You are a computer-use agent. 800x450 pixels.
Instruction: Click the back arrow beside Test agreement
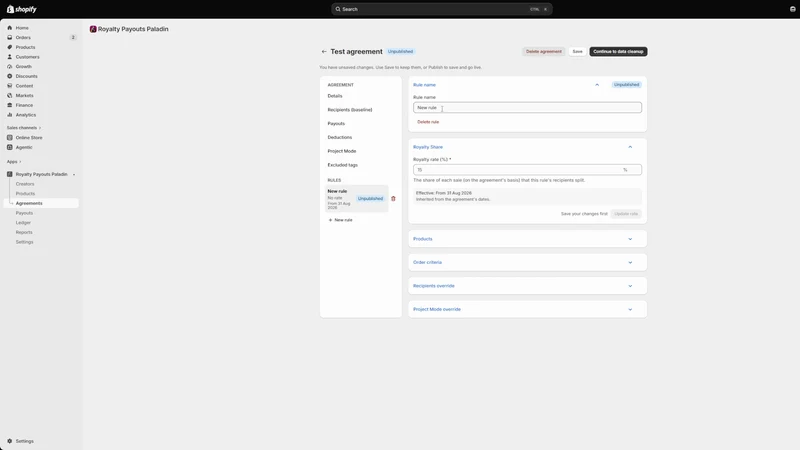[x=324, y=52]
